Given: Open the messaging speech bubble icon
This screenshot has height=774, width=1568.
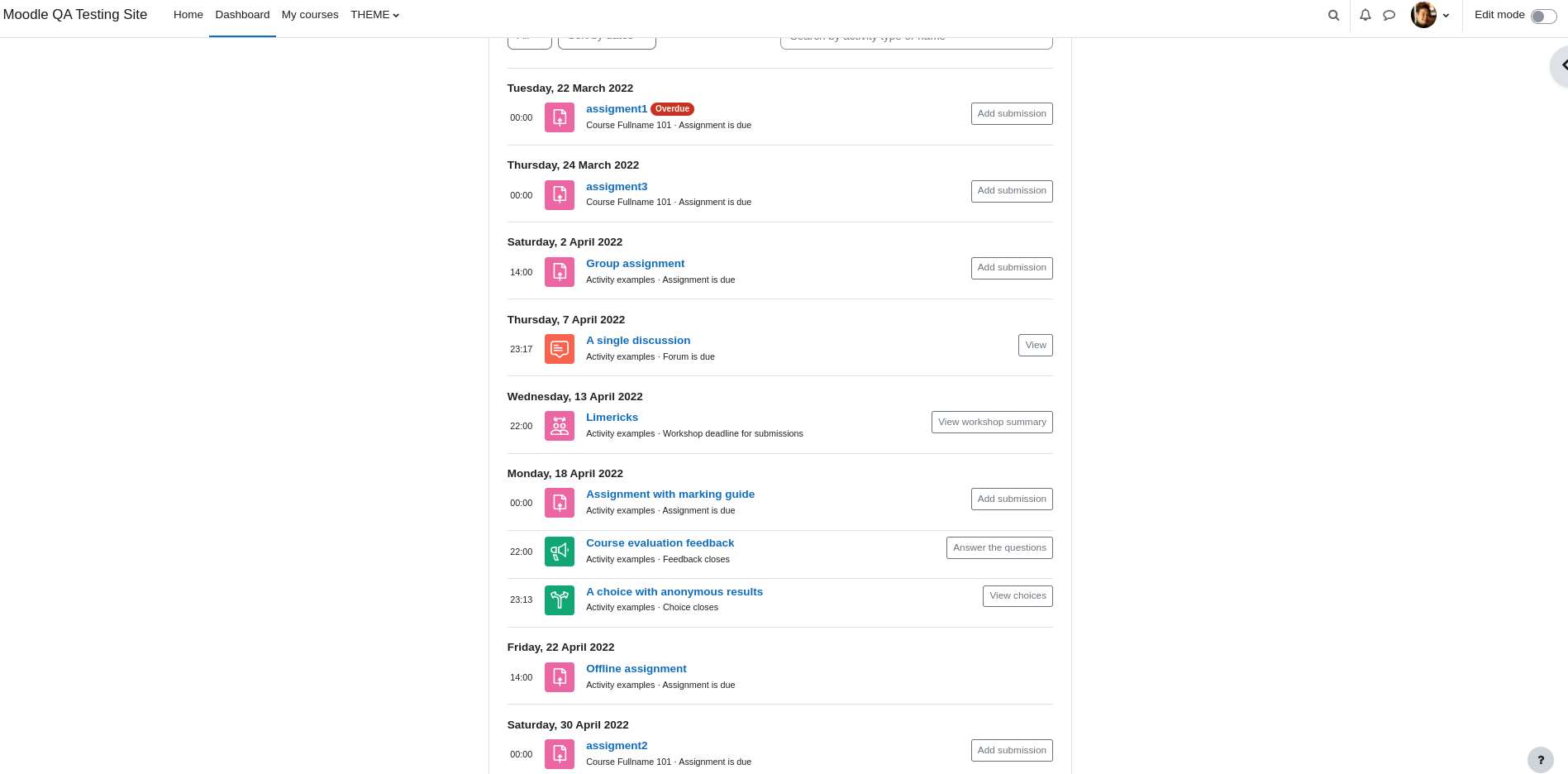Looking at the screenshot, I should click(1389, 15).
